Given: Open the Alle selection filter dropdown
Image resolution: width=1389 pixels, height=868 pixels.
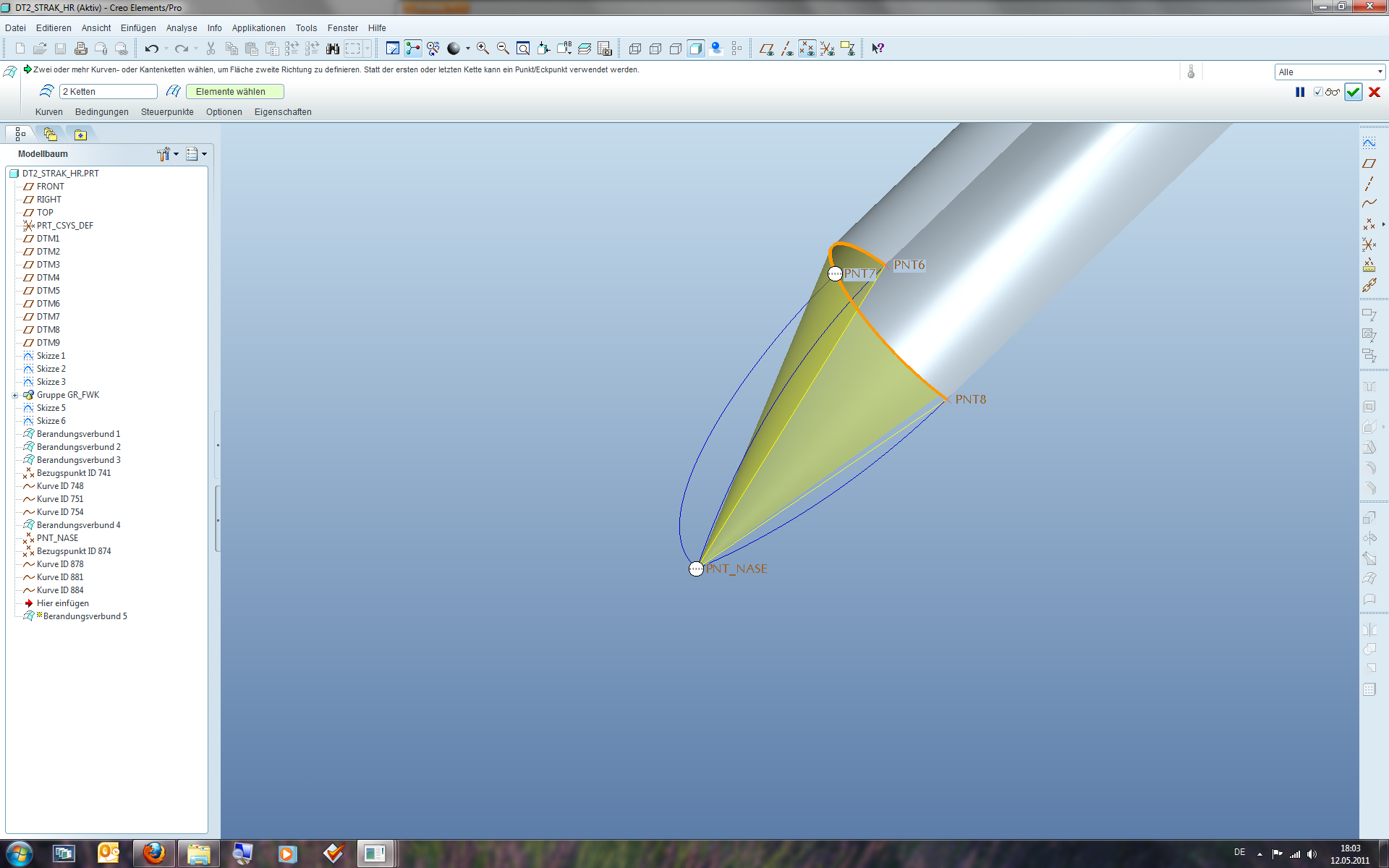Looking at the screenshot, I should (1330, 72).
